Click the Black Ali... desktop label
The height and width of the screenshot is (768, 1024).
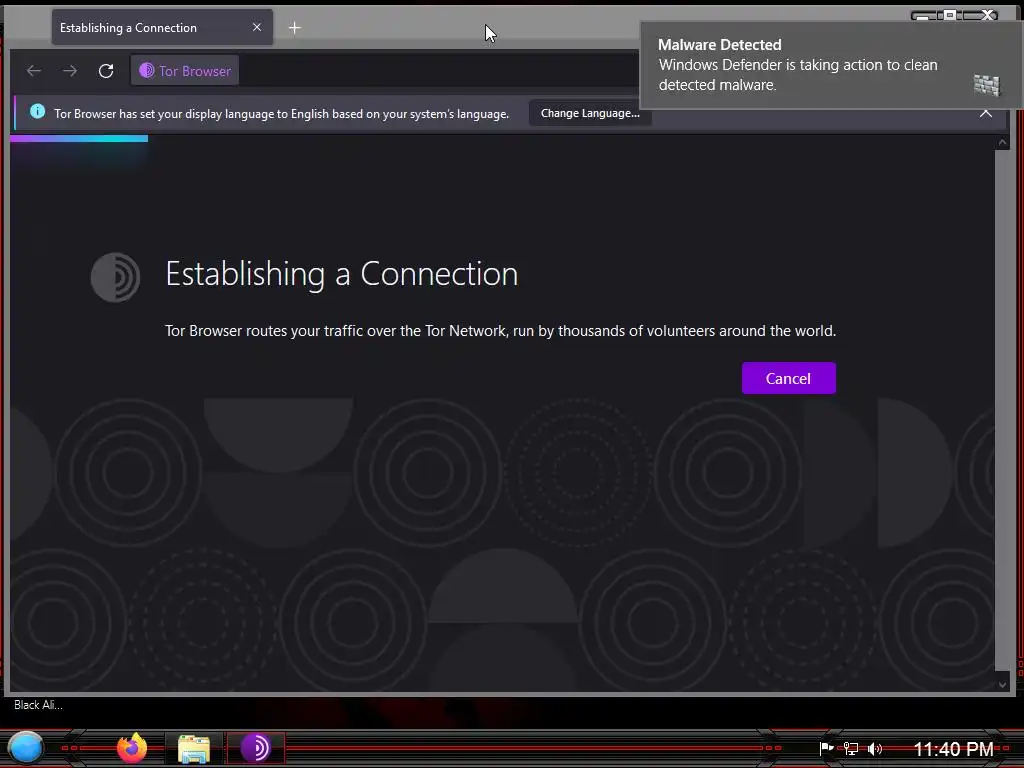click(x=39, y=705)
